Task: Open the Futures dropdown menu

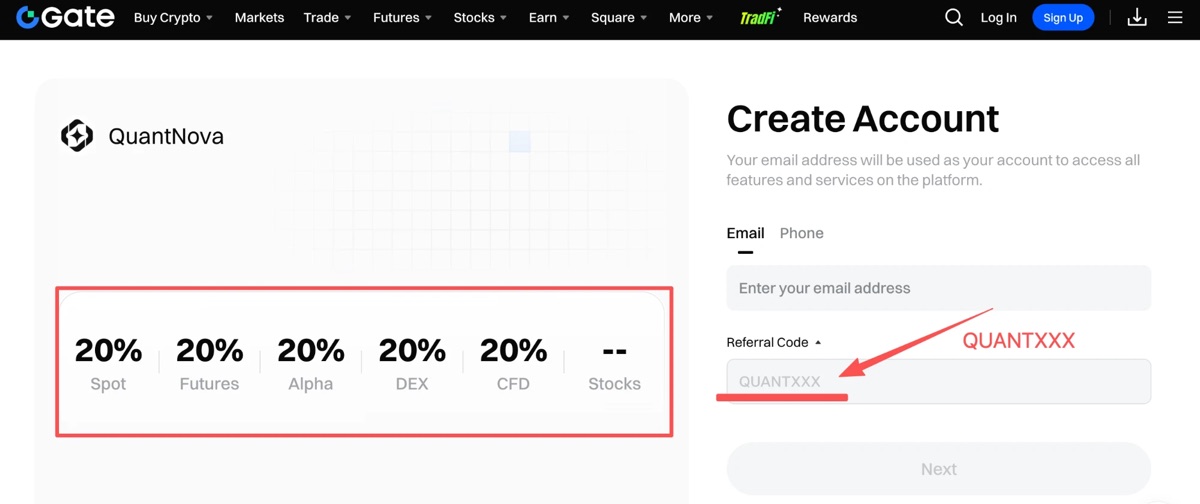Action: [402, 17]
